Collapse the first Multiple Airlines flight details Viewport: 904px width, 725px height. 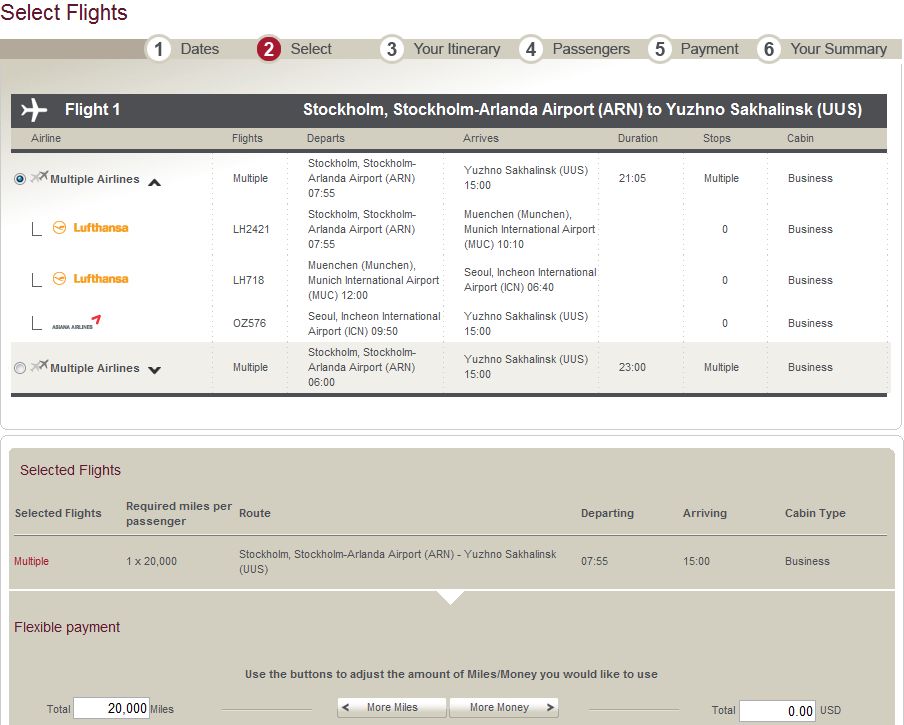pyautogui.click(x=155, y=182)
